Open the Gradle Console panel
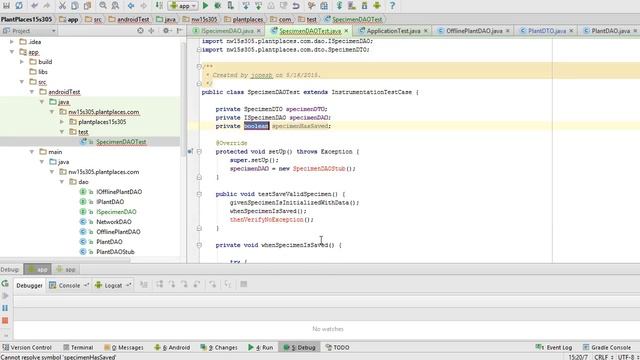The width and height of the screenshot is (640, 360). tap(607, 347)
